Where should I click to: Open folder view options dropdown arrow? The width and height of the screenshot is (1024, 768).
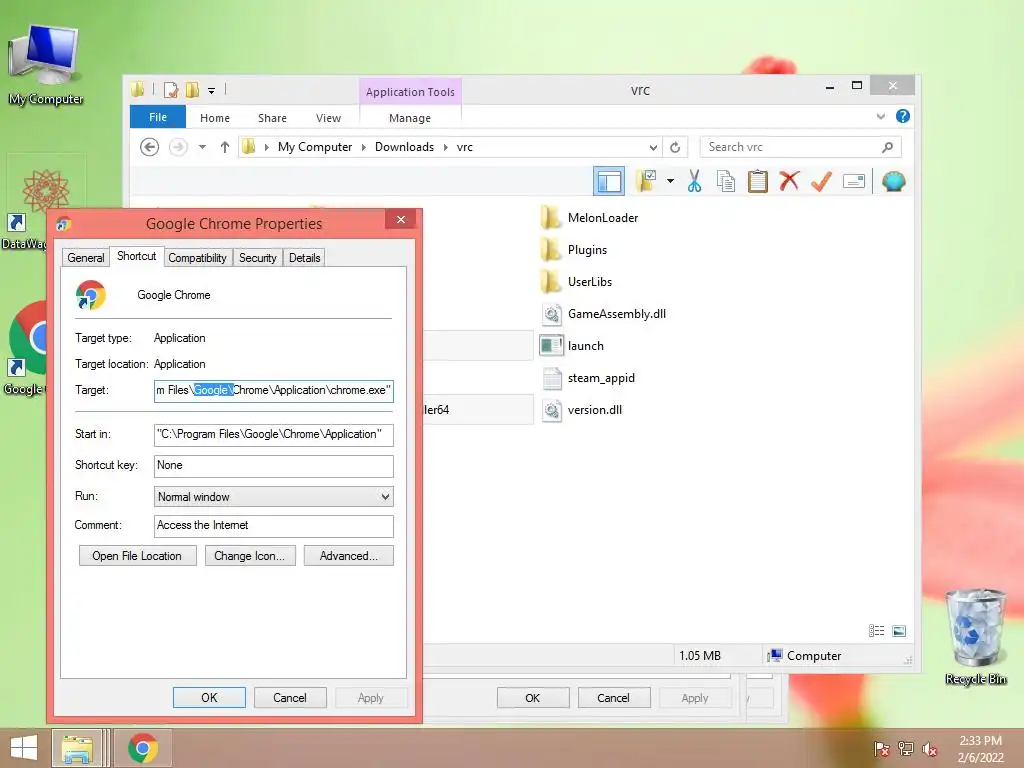pyautogui.click(x=670, y=181)
